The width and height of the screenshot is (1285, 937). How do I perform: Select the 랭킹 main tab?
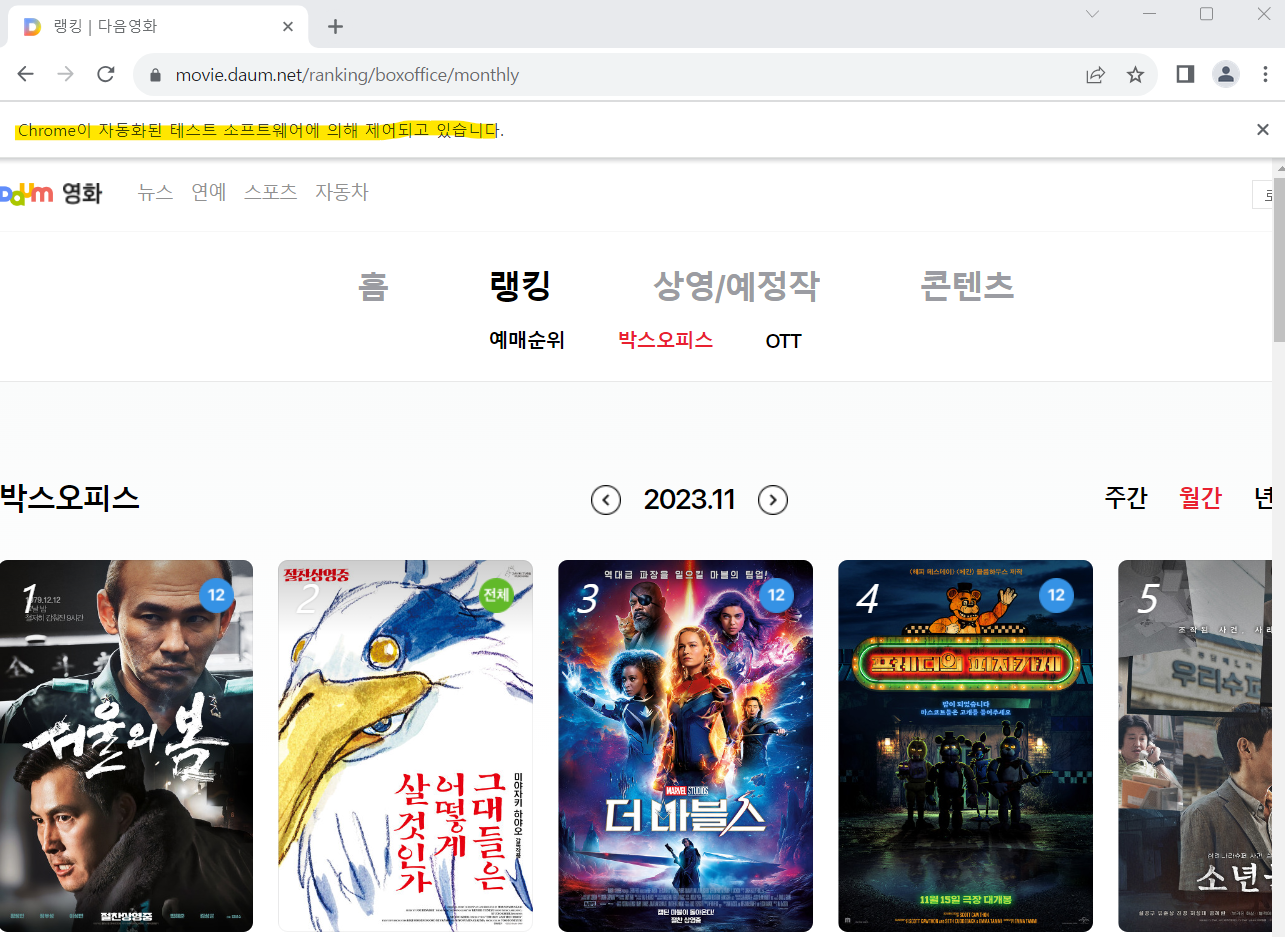(520, 287)
